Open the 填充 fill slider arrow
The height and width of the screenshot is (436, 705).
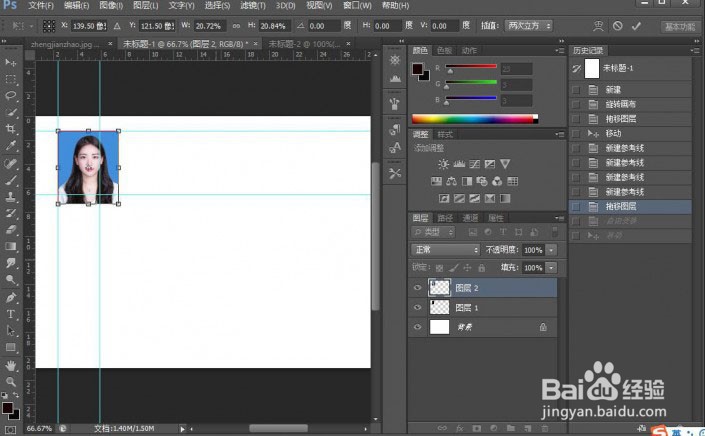(x=551, y=268)
